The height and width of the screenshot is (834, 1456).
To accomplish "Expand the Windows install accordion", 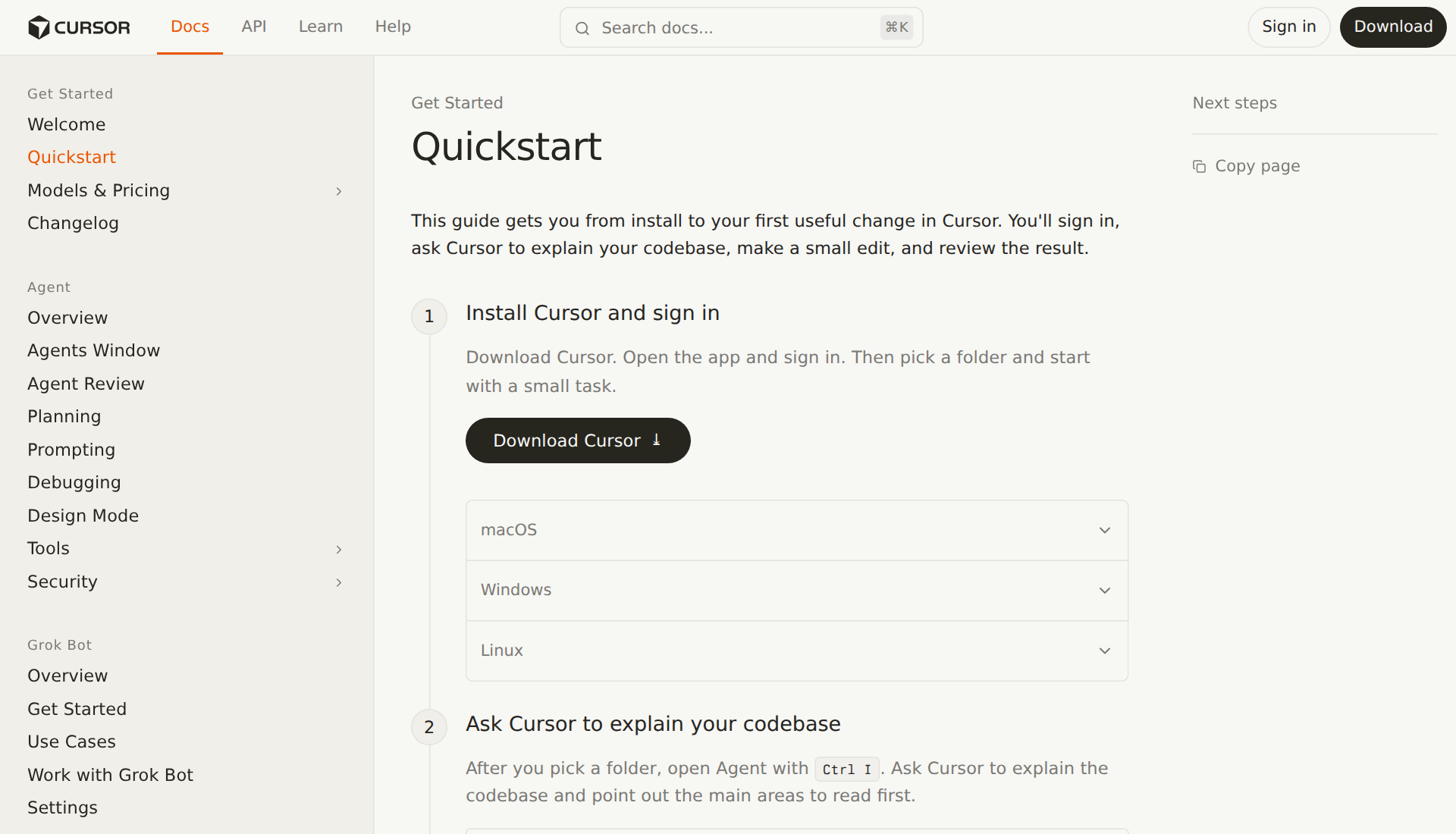I will pos(796,590).
